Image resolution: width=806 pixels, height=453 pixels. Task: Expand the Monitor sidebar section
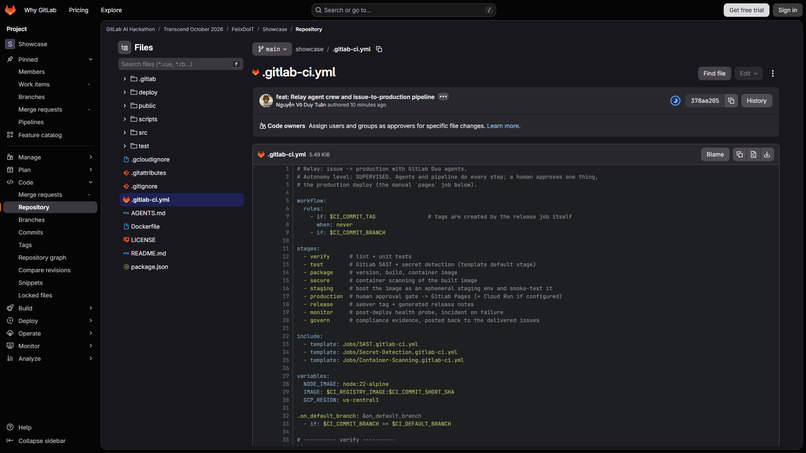(x=50, y=346)
